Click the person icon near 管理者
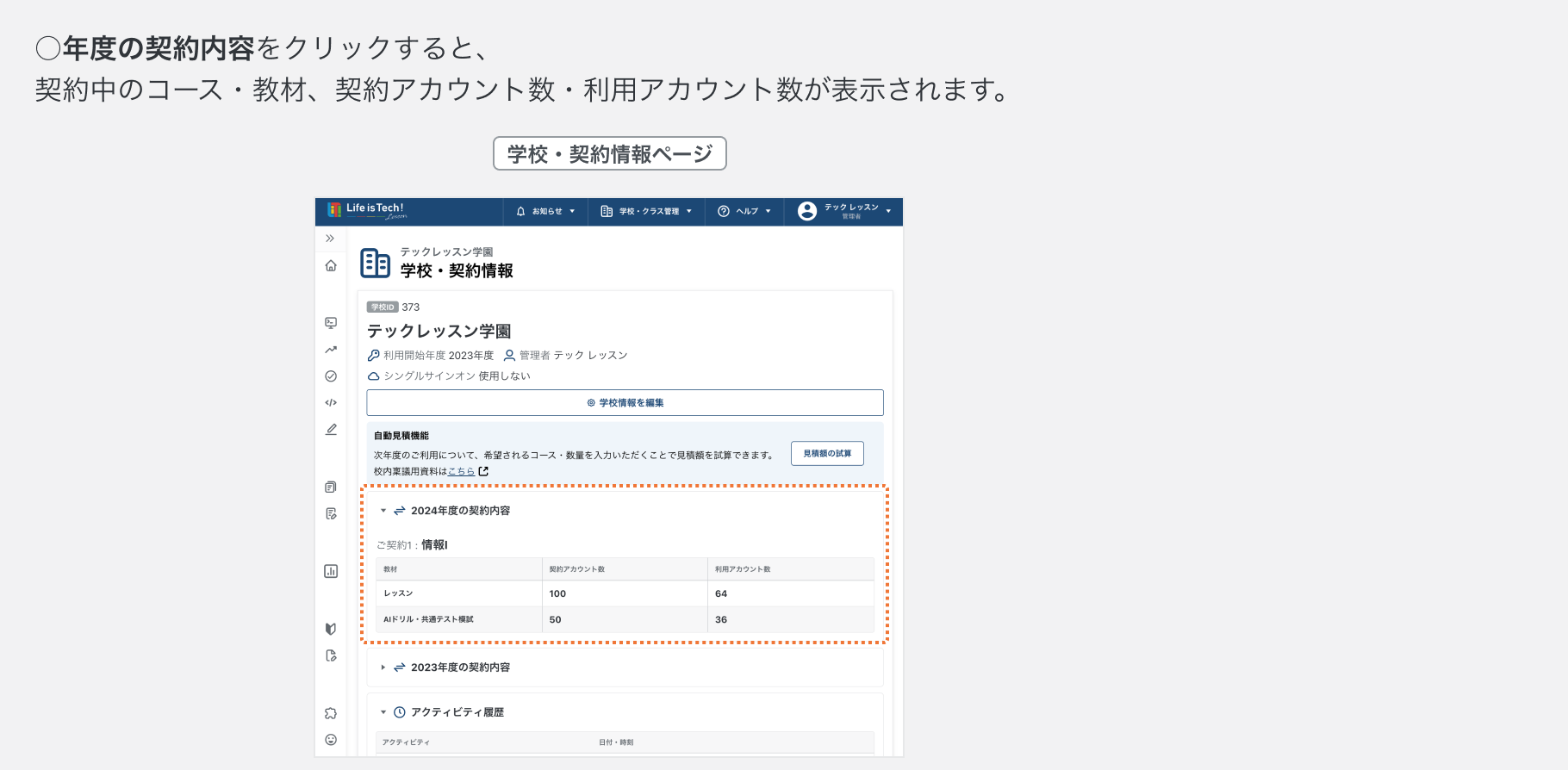Viewport: 1568px width, 770px height. coord(509,355)
